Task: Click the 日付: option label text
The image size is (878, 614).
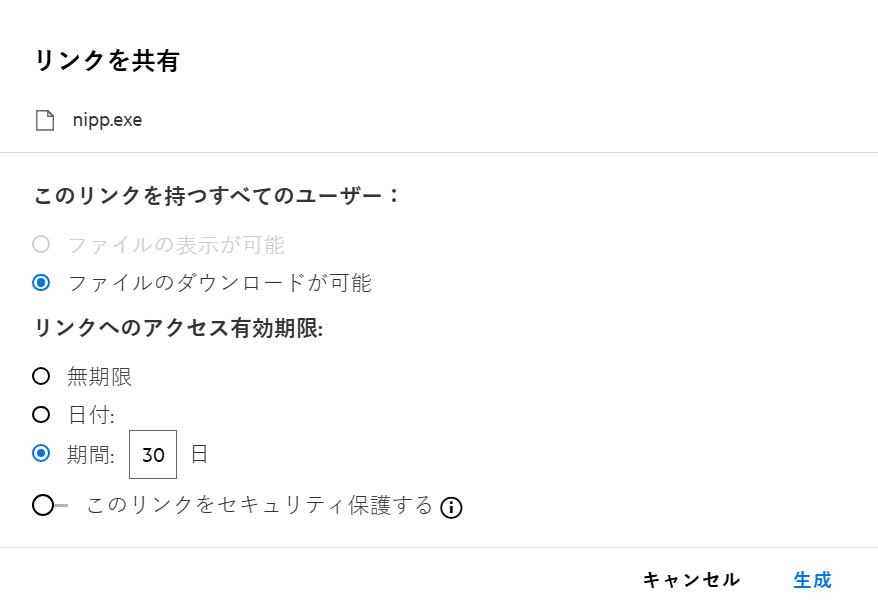Action: click(91, 415)
